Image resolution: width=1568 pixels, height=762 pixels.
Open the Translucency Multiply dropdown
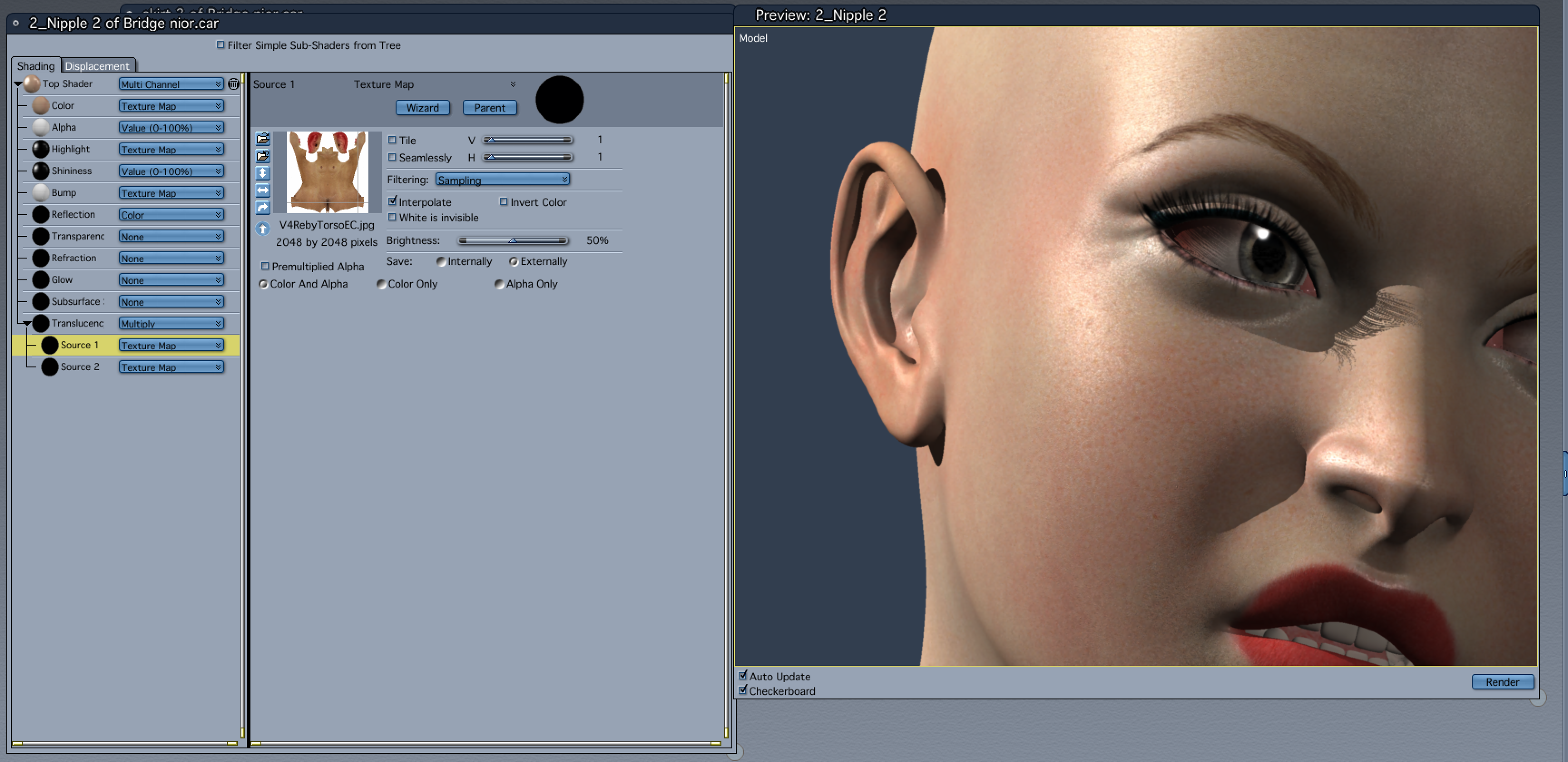coord(171,324)
